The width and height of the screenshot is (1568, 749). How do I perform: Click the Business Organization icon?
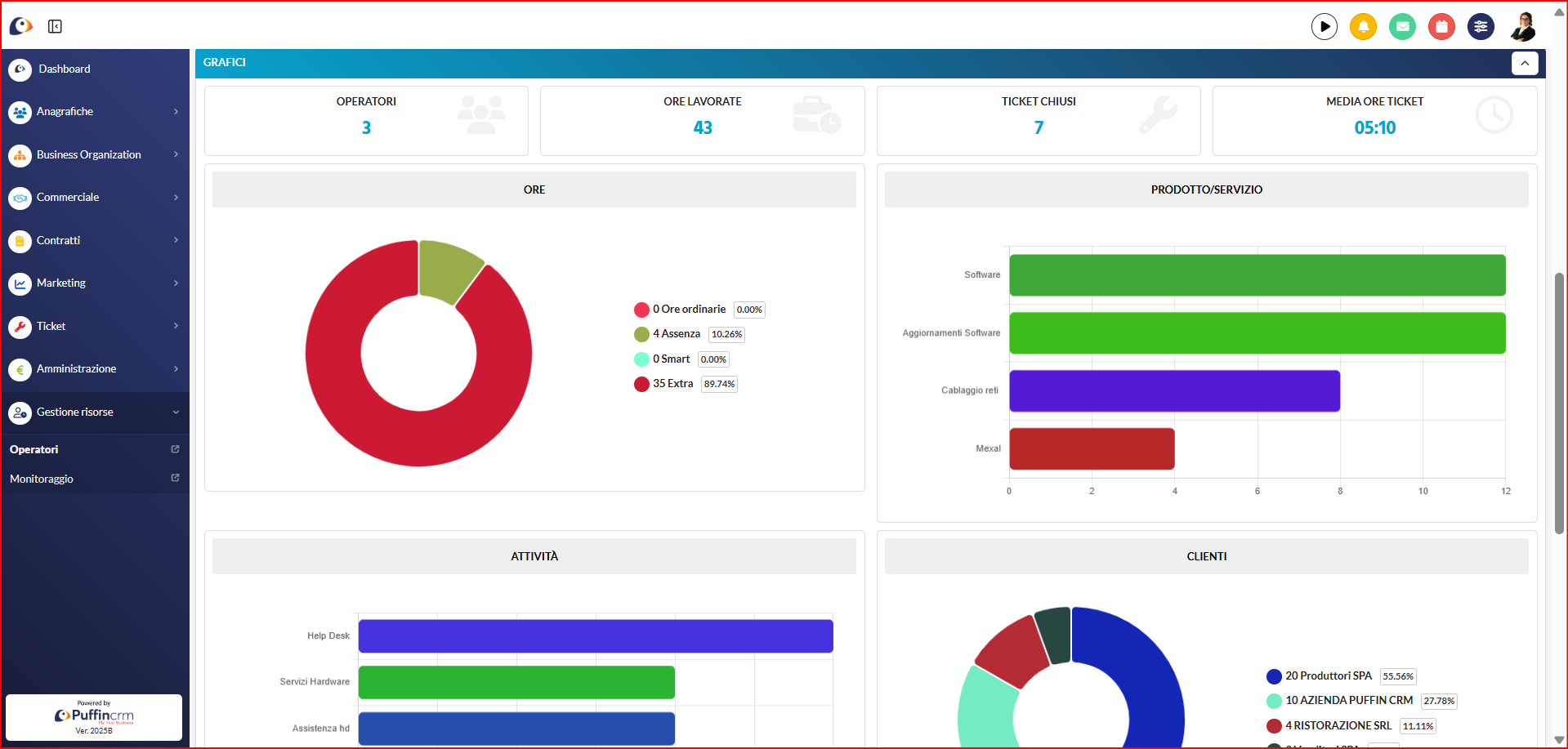[20, 154]
